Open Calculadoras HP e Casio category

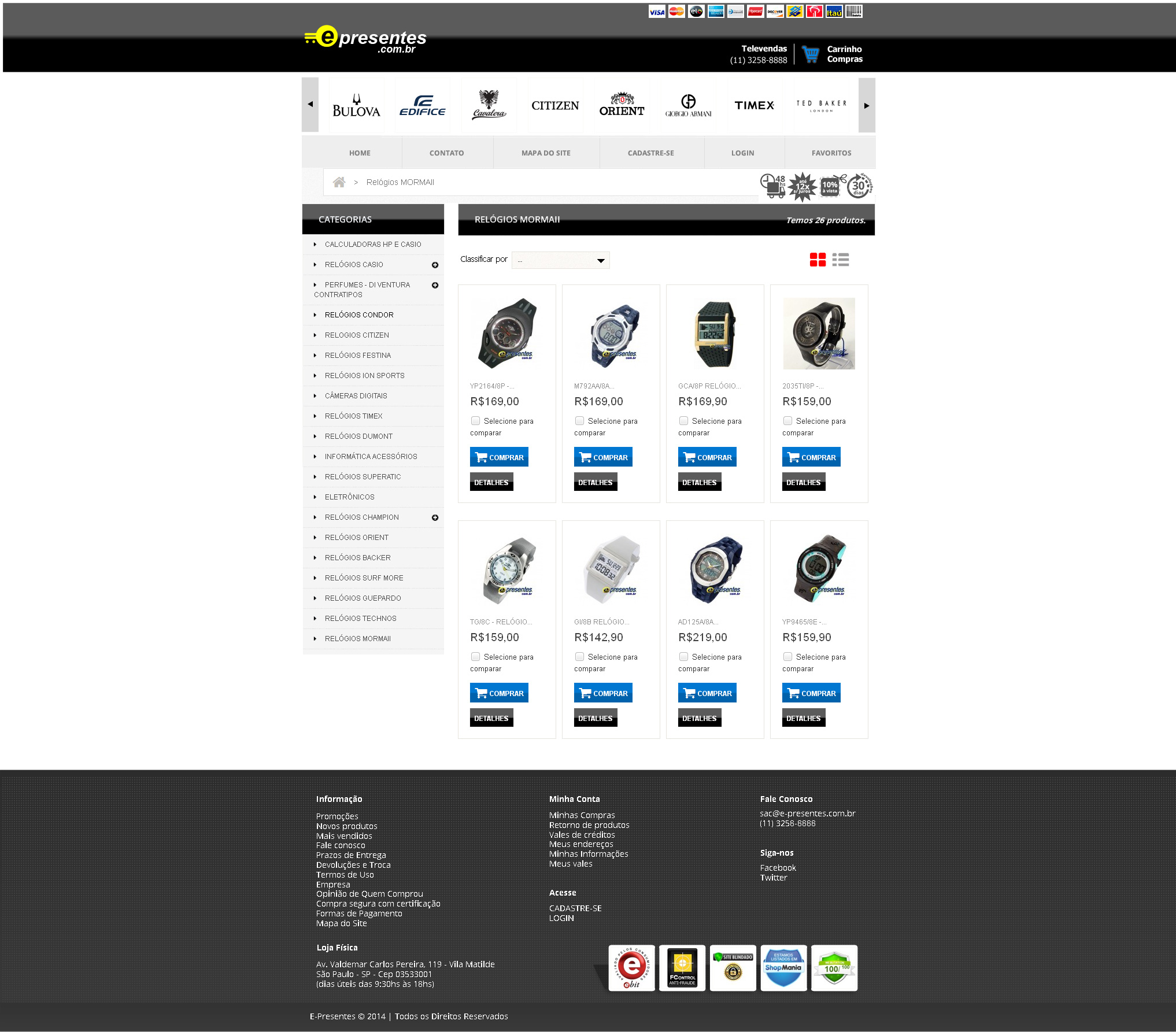373,245
